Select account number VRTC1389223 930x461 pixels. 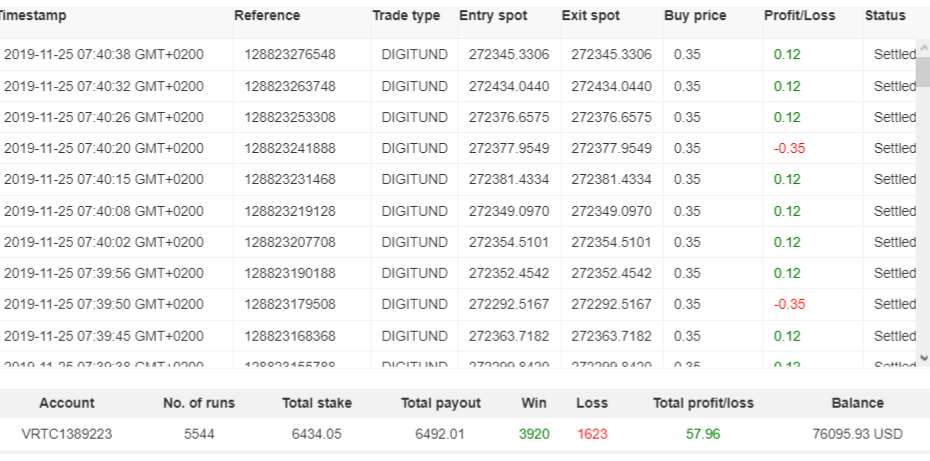coord(67,434)
